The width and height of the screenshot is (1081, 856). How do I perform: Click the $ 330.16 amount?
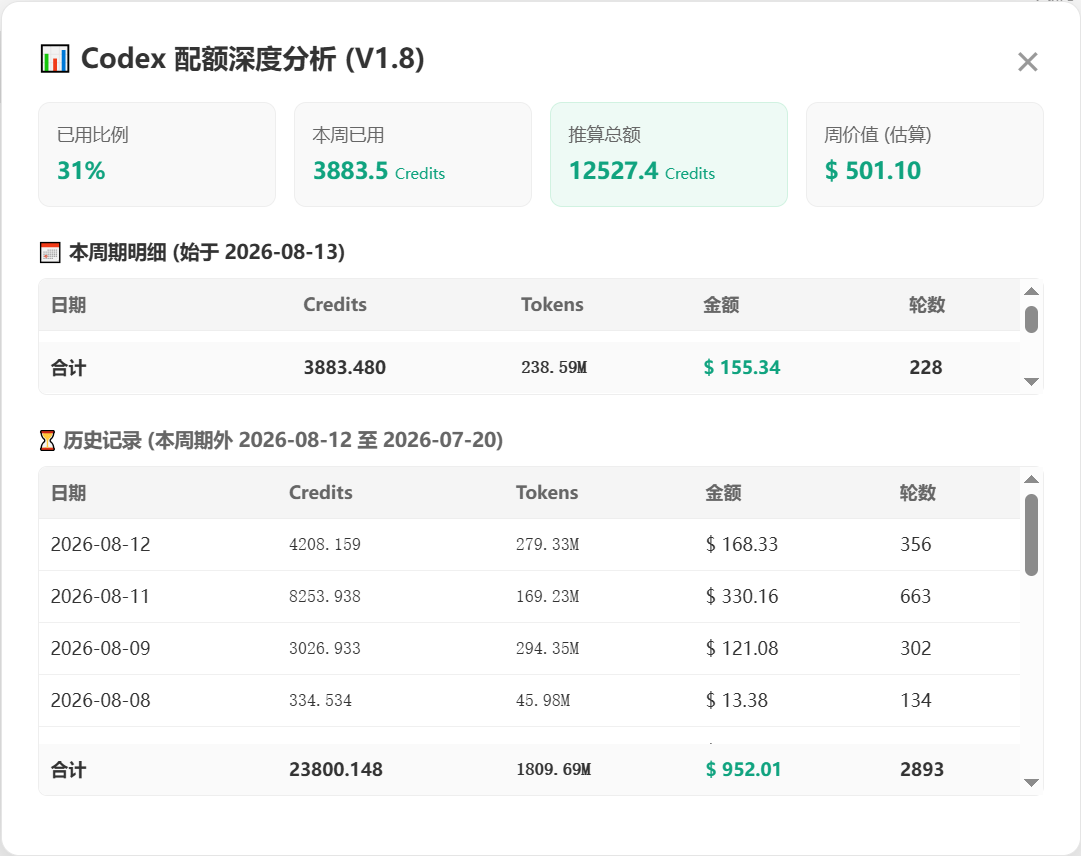742,596
